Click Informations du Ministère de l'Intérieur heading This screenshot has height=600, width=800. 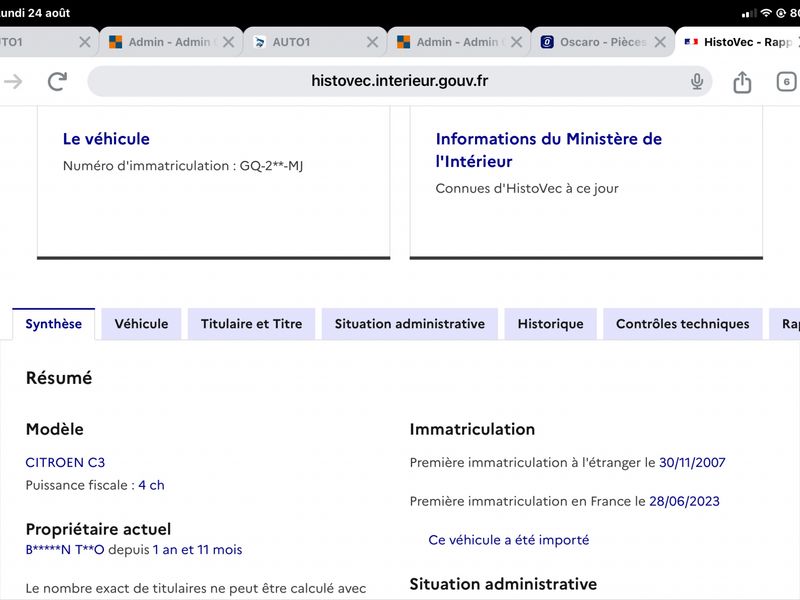point(548,150)
